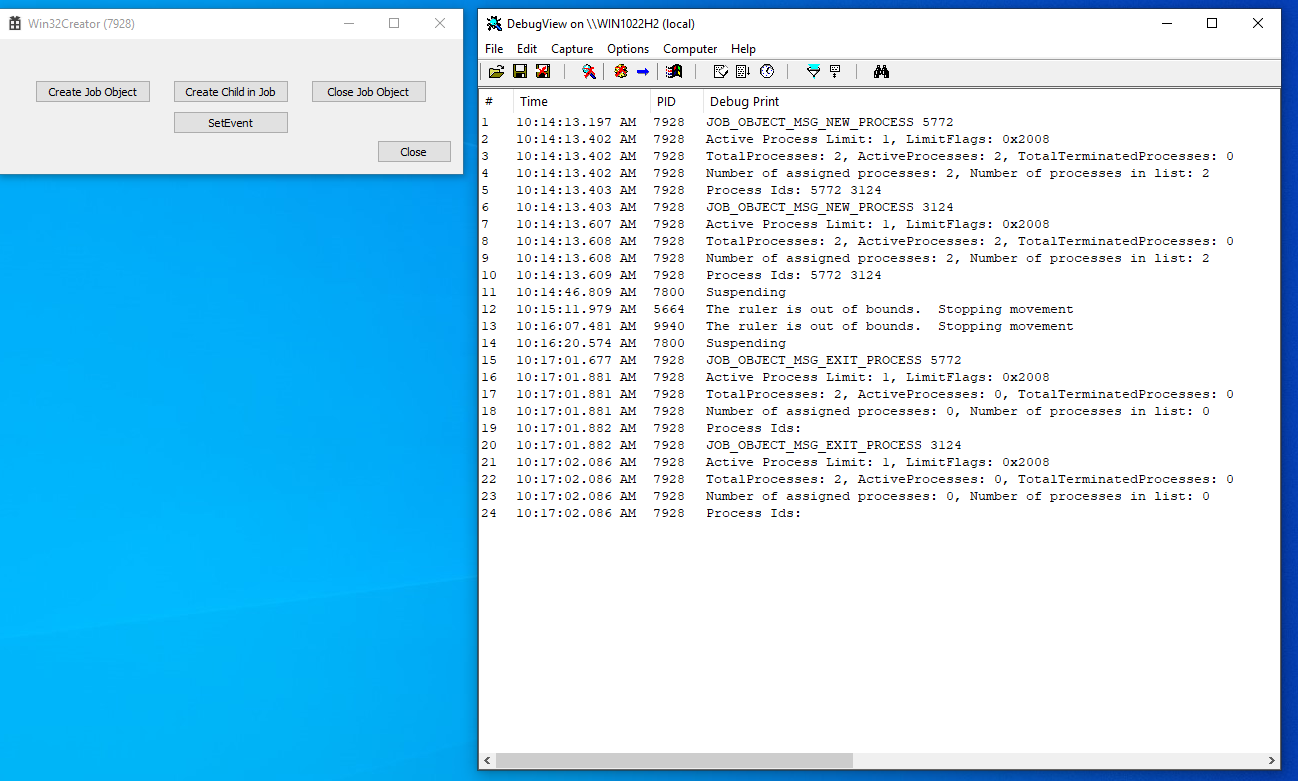
Task: Click the Find binoculars icon
Action: click(x=881, y=72)
